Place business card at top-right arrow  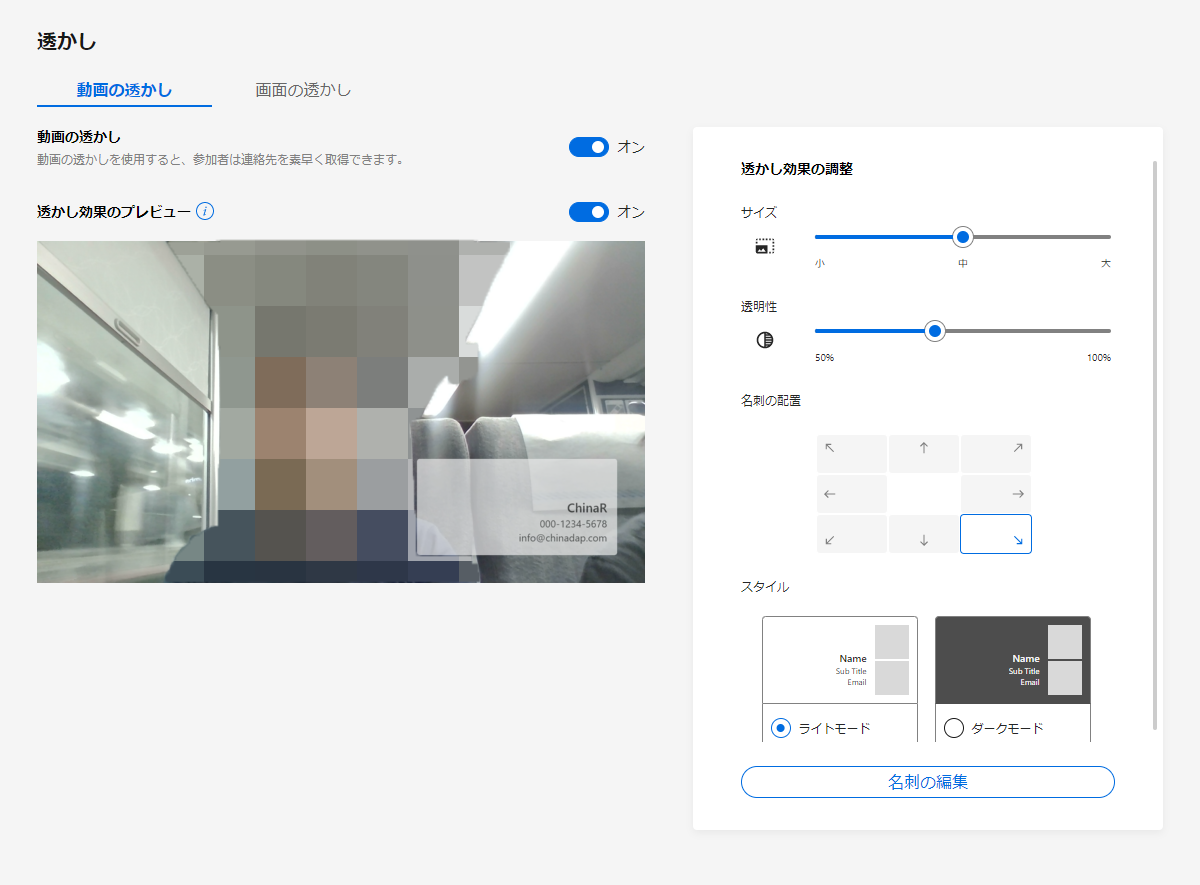pyautogui.click(x=996, y=454)
